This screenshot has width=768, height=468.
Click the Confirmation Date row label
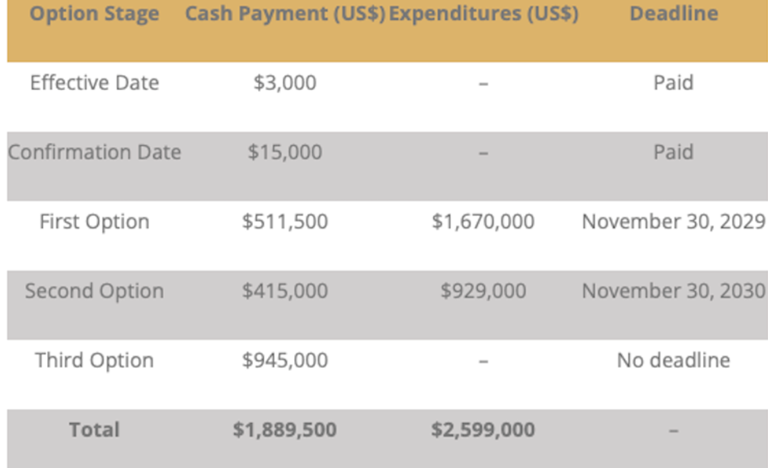pos(94,152)
